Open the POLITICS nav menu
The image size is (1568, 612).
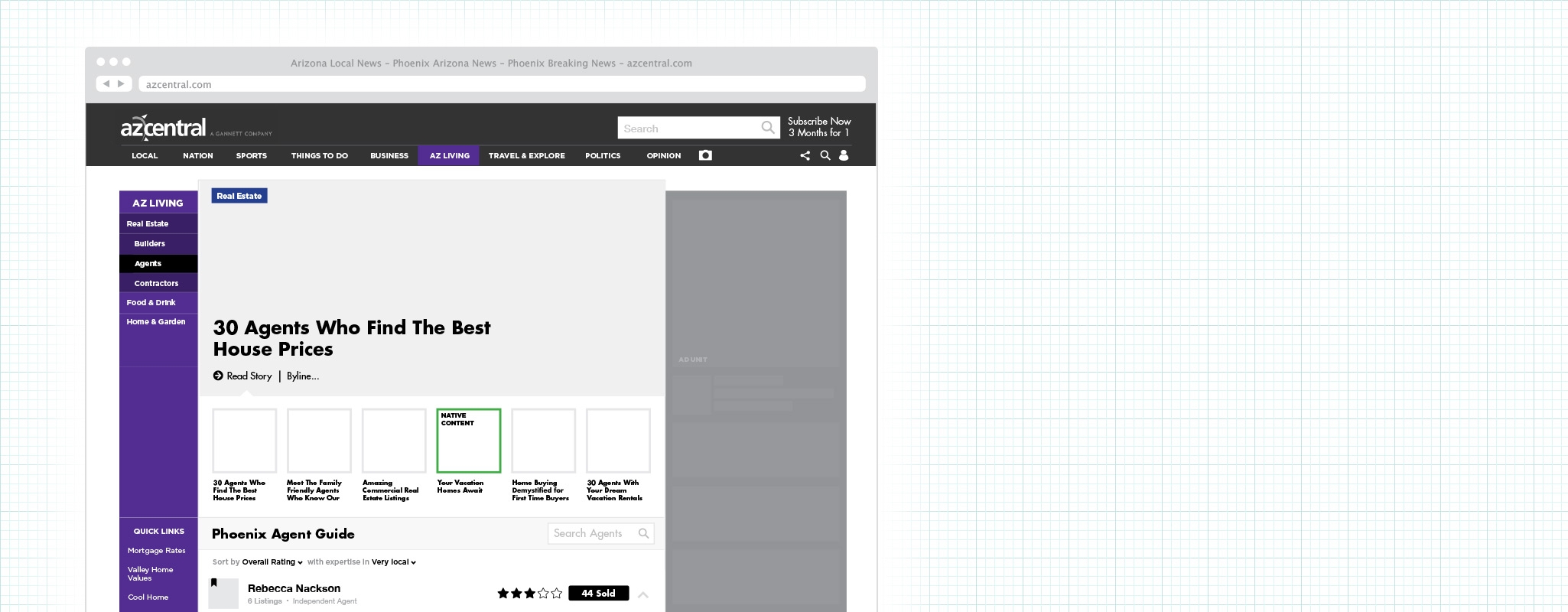click(603, 155)
